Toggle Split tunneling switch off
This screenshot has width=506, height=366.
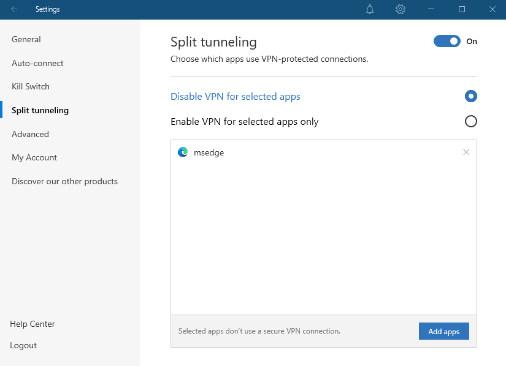click(447, 41)
